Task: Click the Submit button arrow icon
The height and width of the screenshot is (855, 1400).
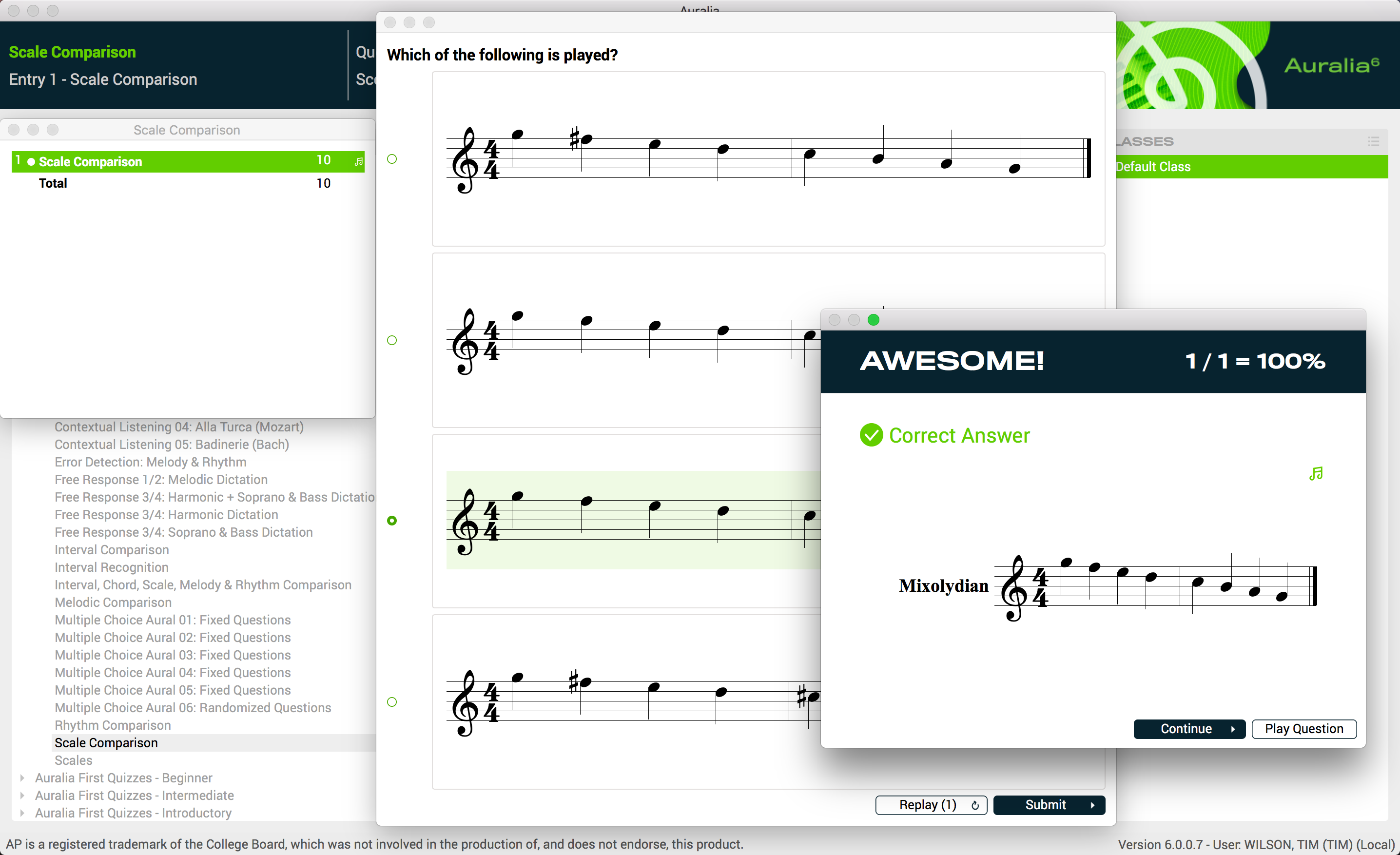Action: tap(1092, 805)
